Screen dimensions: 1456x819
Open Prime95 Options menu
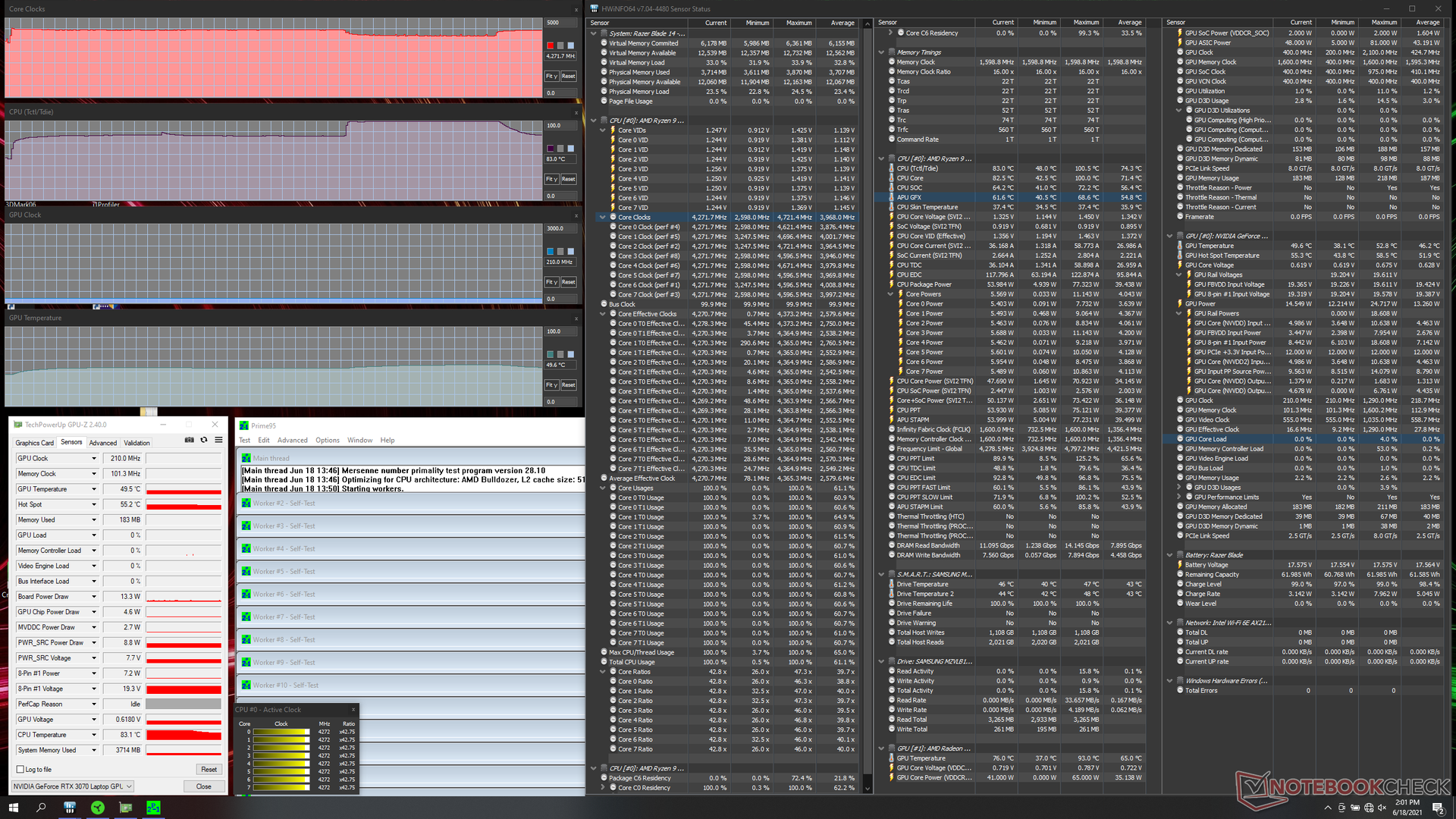328,440
